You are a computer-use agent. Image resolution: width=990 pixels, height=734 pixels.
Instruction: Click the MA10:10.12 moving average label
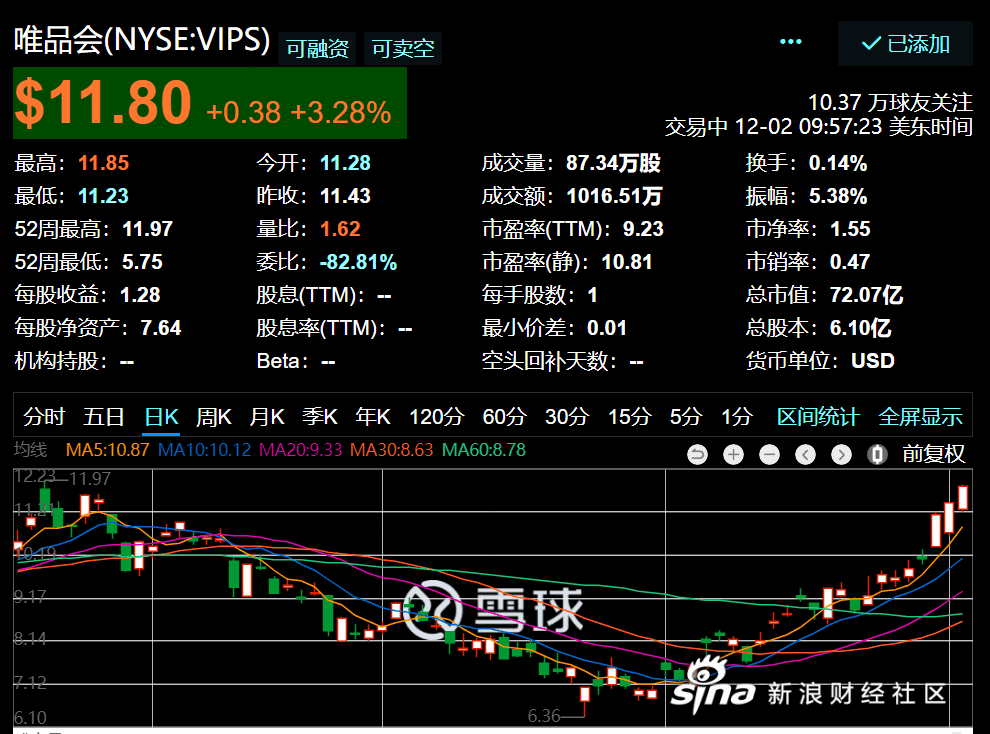tap(205, 450)
